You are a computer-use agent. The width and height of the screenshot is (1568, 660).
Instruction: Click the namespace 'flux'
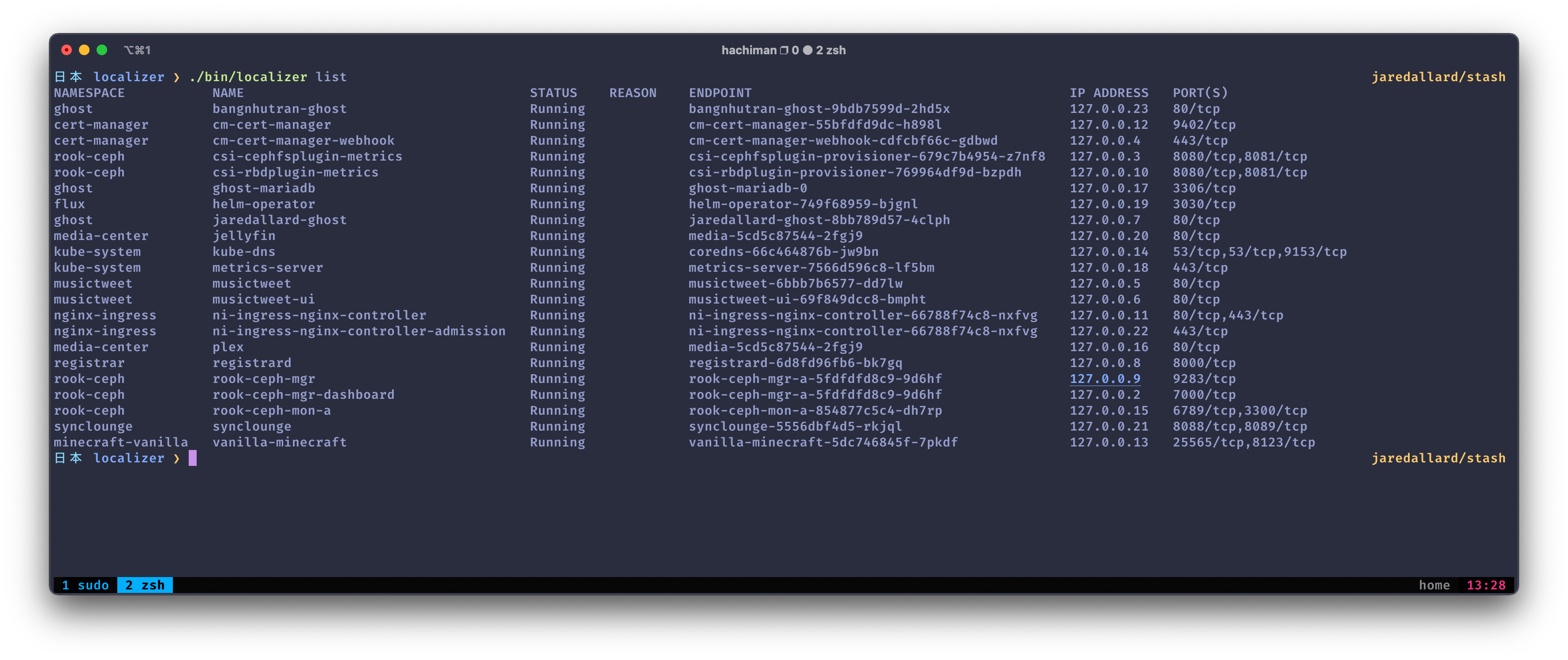(69, 204)
